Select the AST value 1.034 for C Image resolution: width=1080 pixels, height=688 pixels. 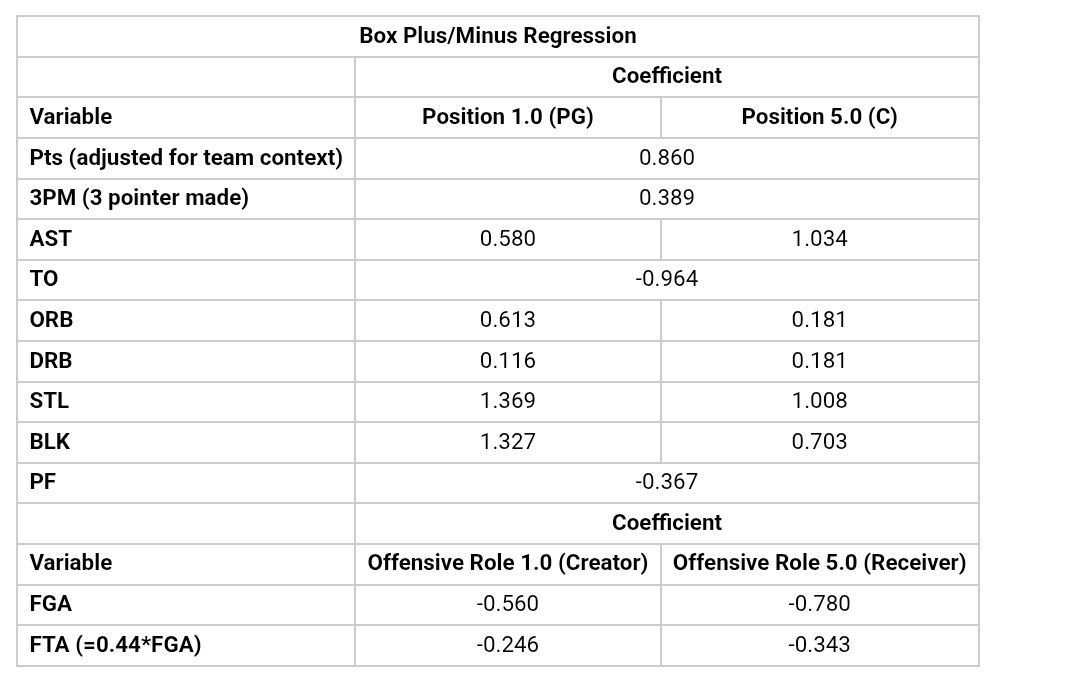click(819, 238)
